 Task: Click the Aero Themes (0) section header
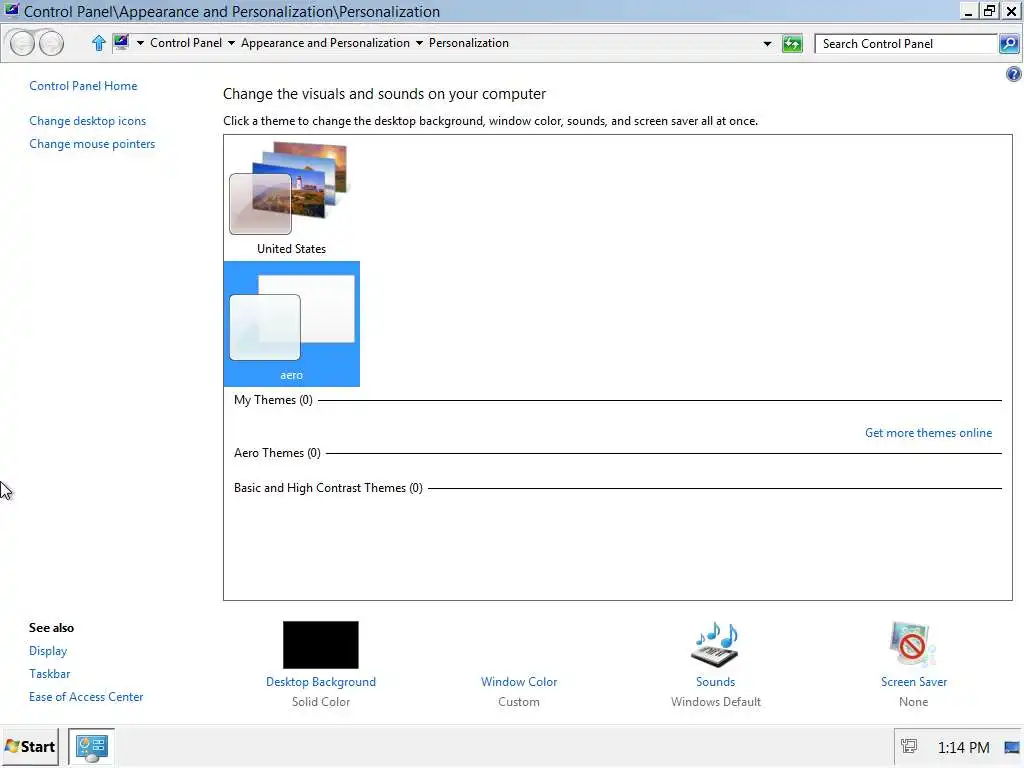[277, 453]
